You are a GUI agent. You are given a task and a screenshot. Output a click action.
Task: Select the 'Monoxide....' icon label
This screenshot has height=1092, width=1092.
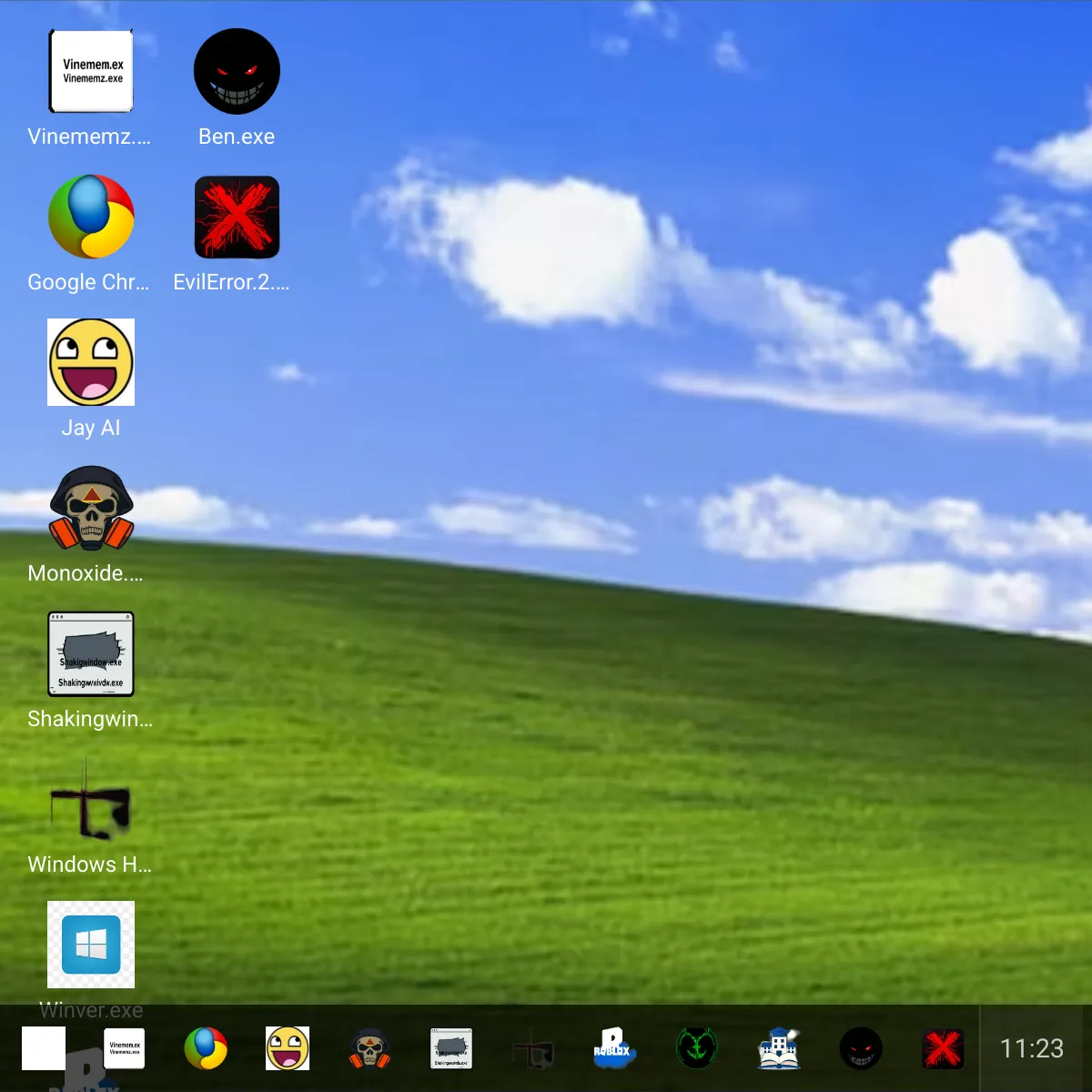pos(86,573)
